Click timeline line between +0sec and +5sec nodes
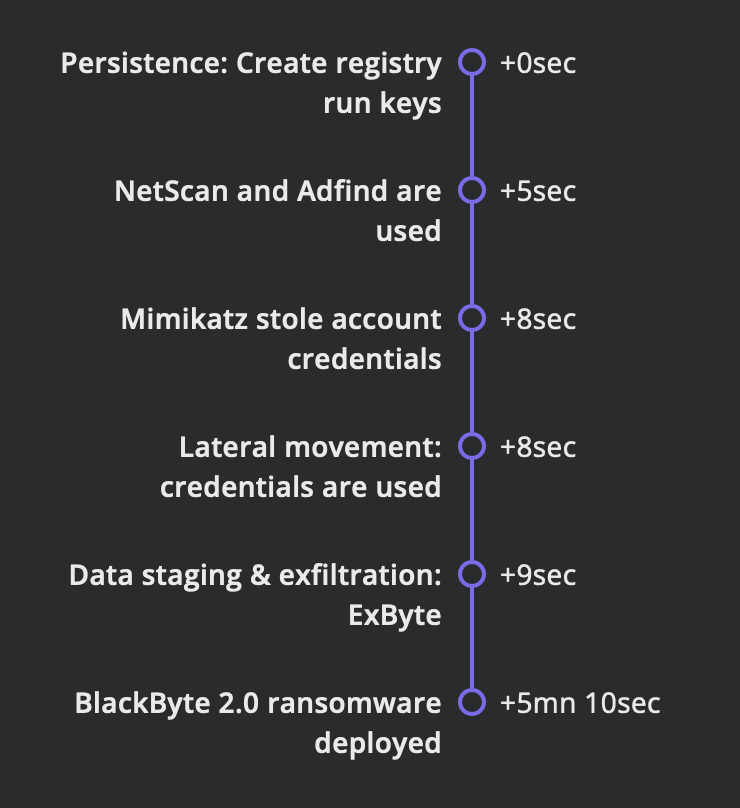The width and height of the screenshot is (740, 808). tap(472, 126)
